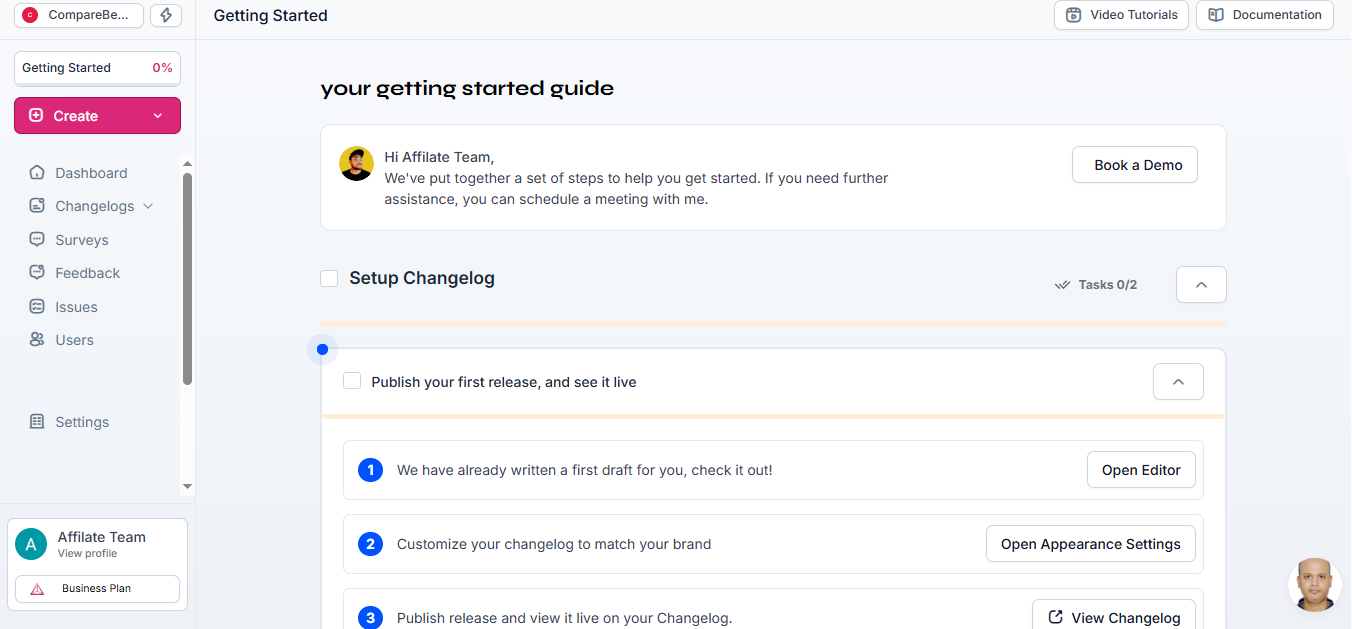Open the CompareBe workspace switcher

[79, 15]
